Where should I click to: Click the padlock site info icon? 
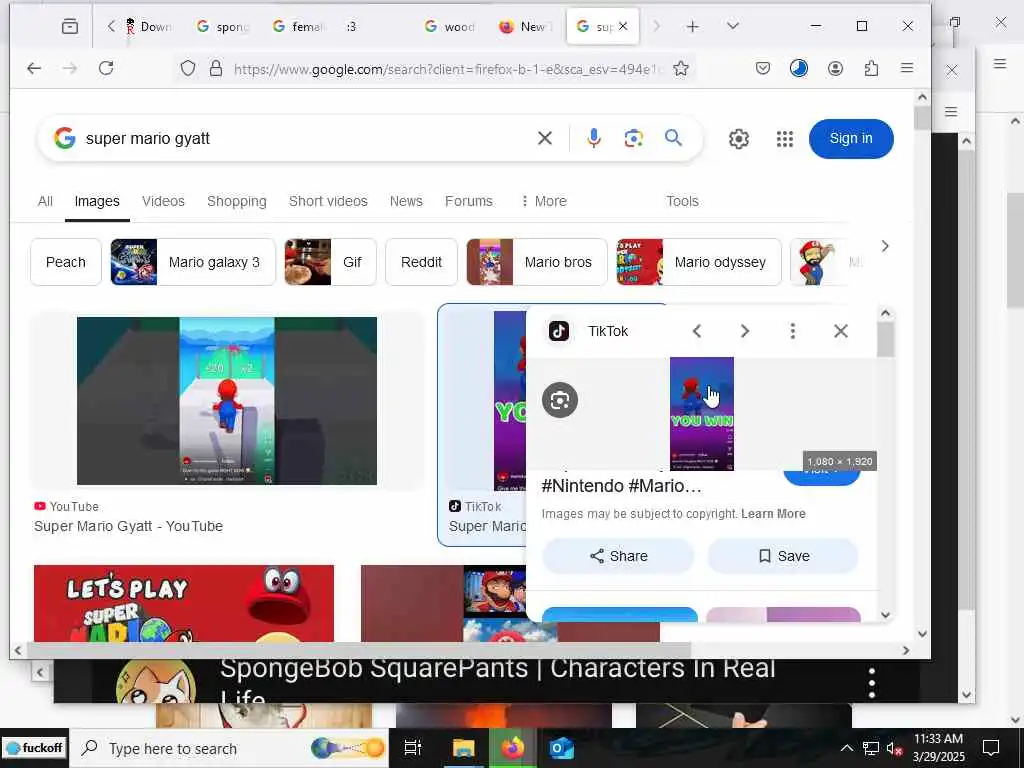[216, 68]
